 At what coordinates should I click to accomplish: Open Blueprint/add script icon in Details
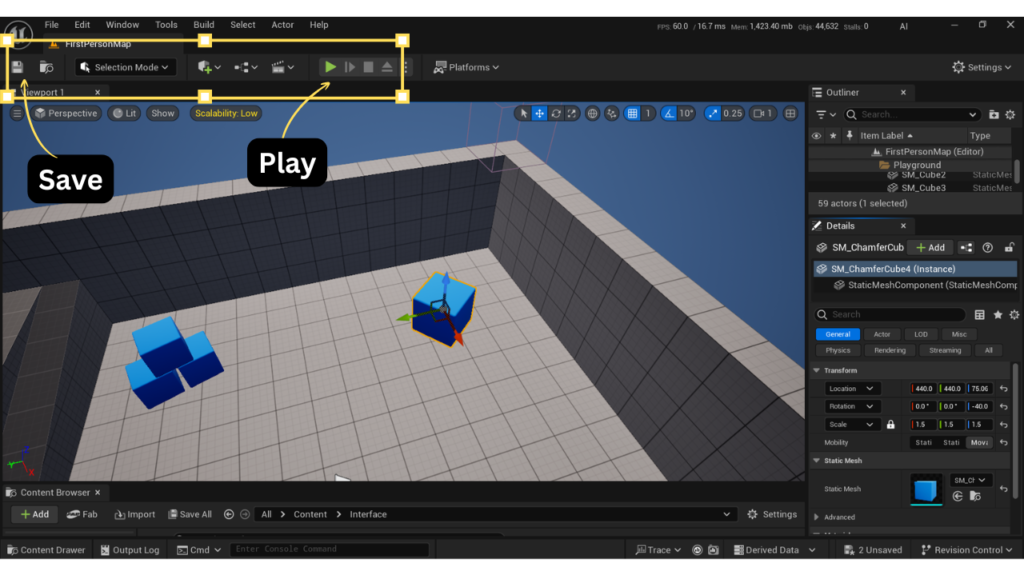pyautogui.click(x=966, y=248)
